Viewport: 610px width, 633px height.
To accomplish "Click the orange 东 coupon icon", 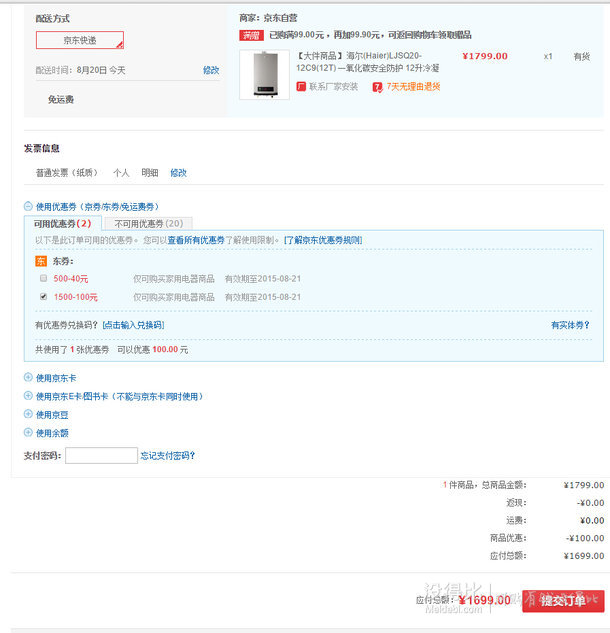I will 41,262.
